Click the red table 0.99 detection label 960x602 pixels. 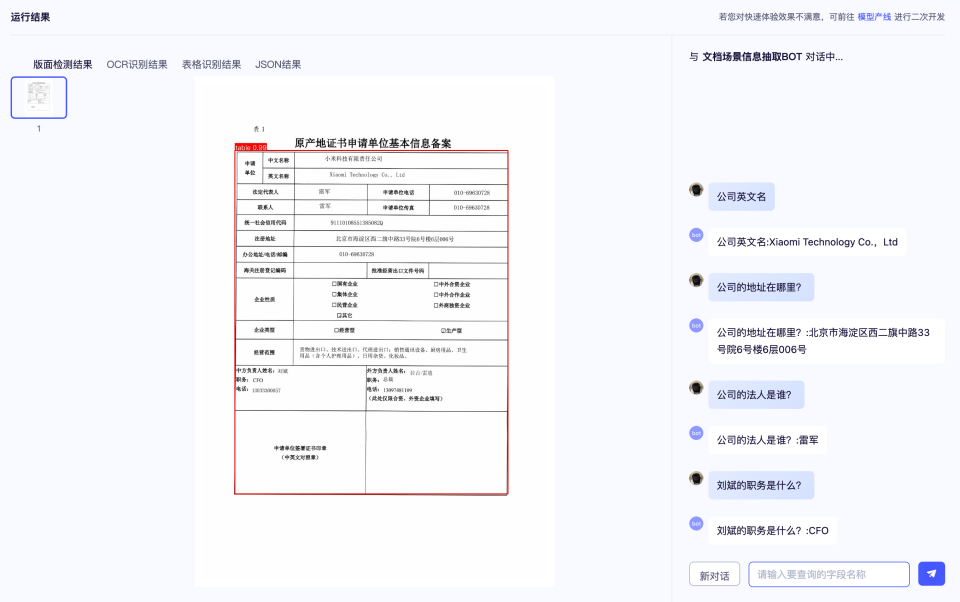pos(250,148)
